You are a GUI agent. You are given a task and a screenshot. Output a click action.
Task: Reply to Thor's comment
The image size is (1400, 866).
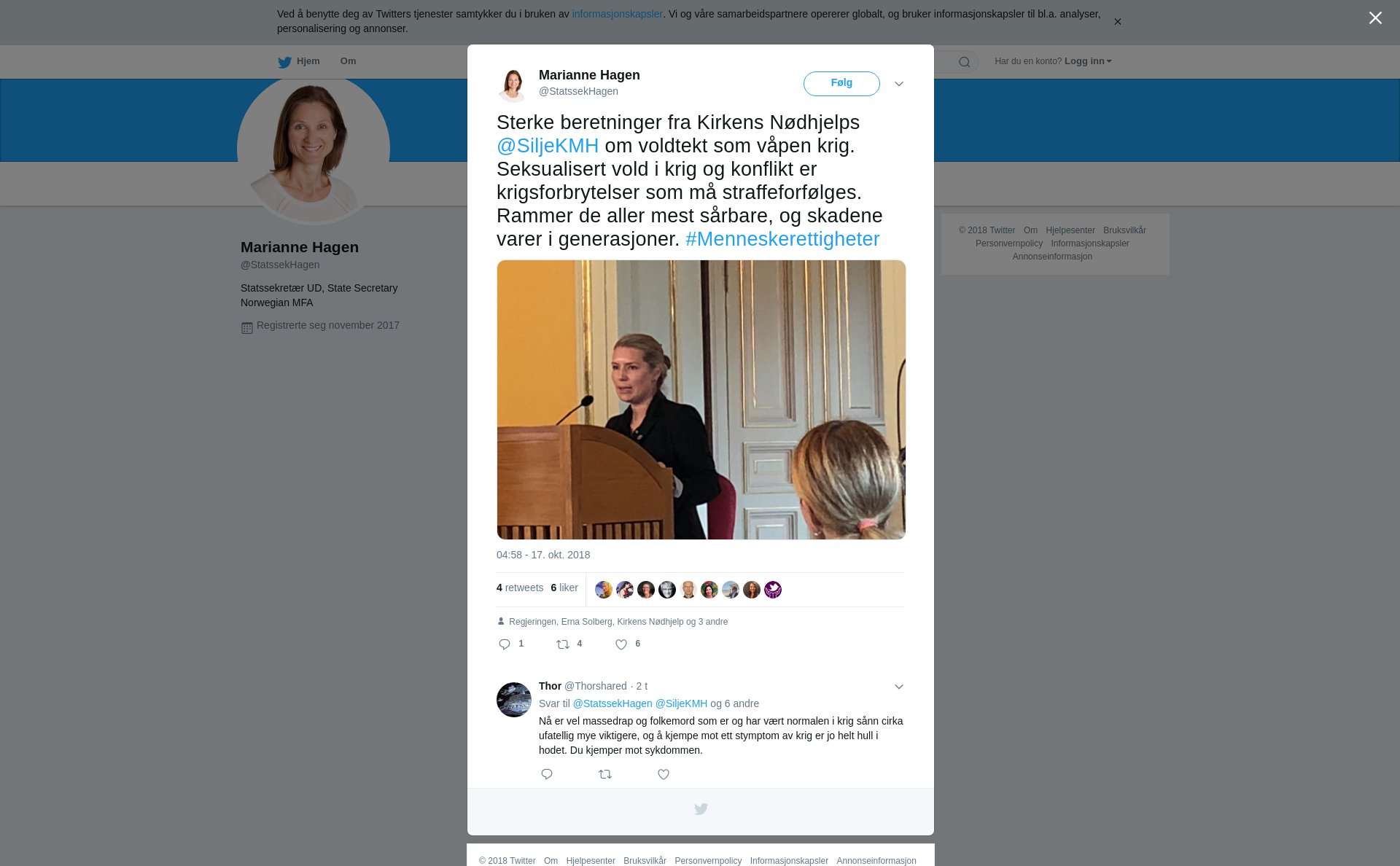point(547,774)
